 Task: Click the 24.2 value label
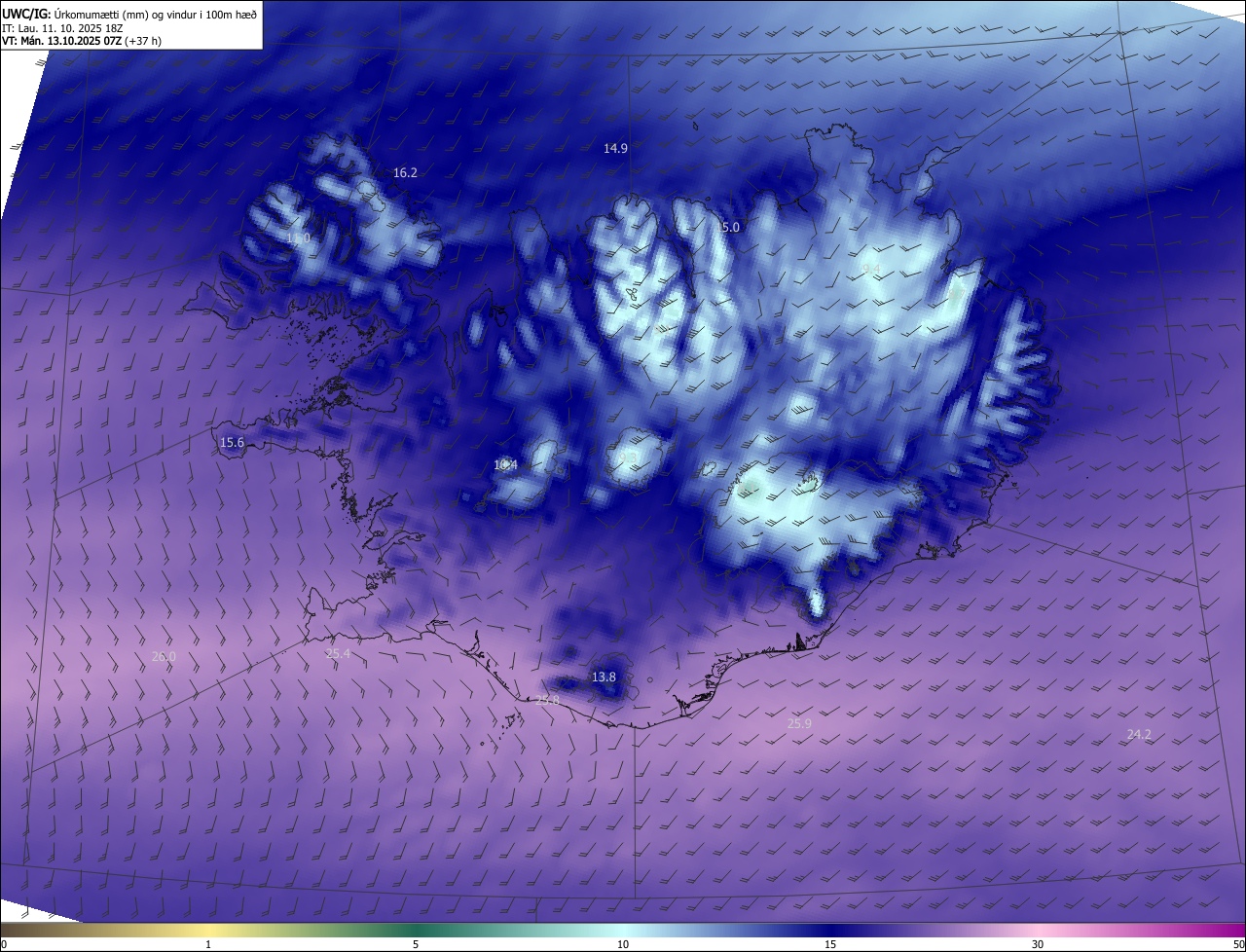(1139, 735)
